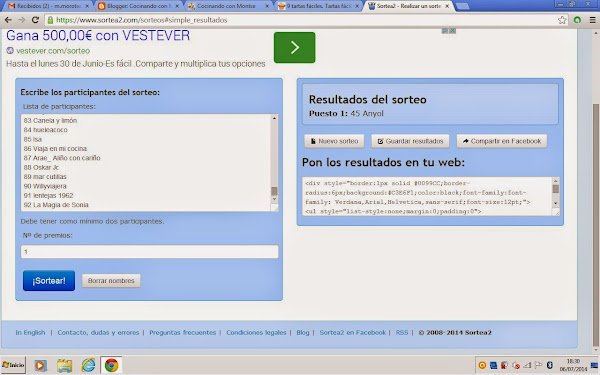
Task: Close the Recibidos Gmail tab
Action: [x=87, y=6]
